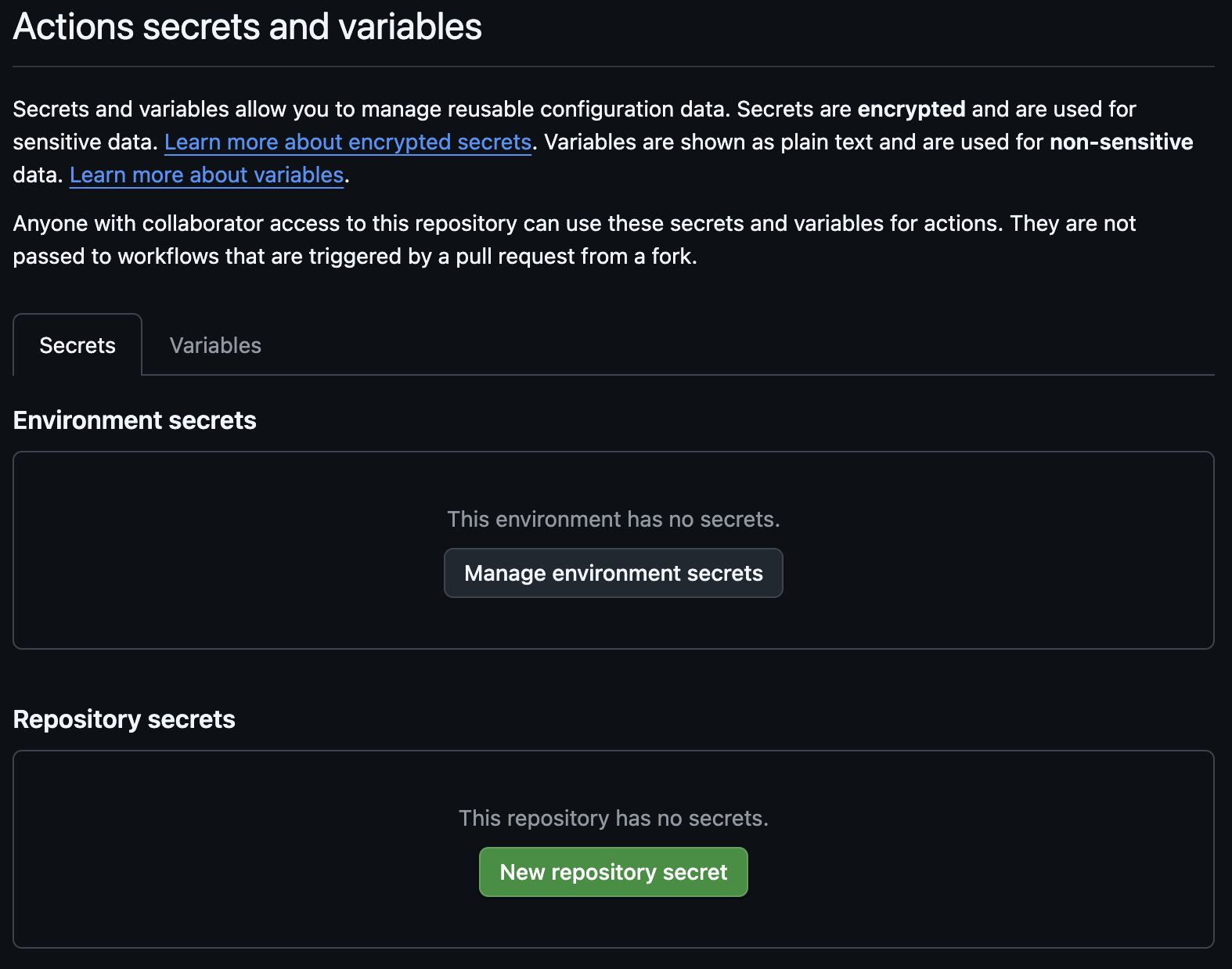Click the 'Repository secrets' section heading

tap(124, 719)
